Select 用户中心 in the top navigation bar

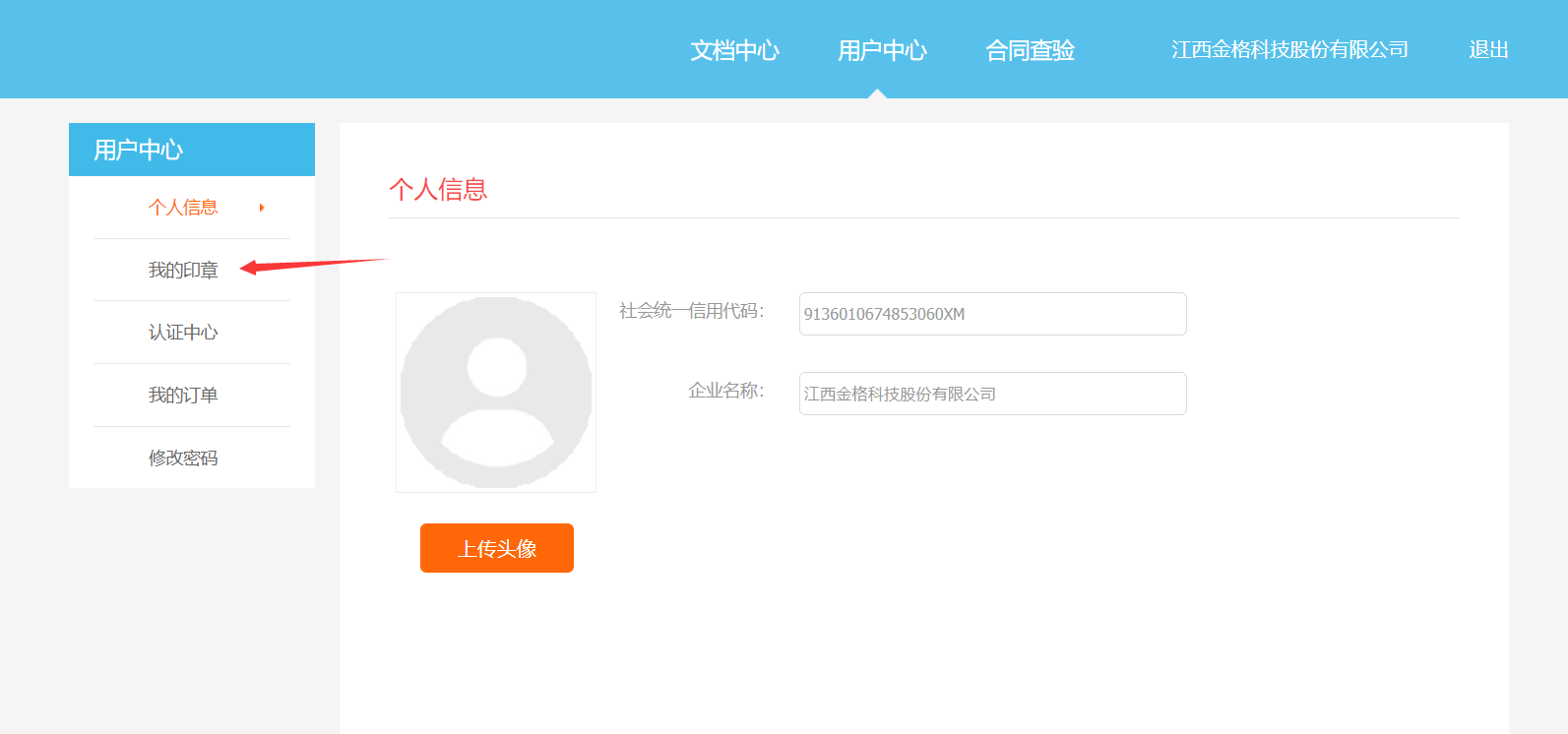(882, 50)
